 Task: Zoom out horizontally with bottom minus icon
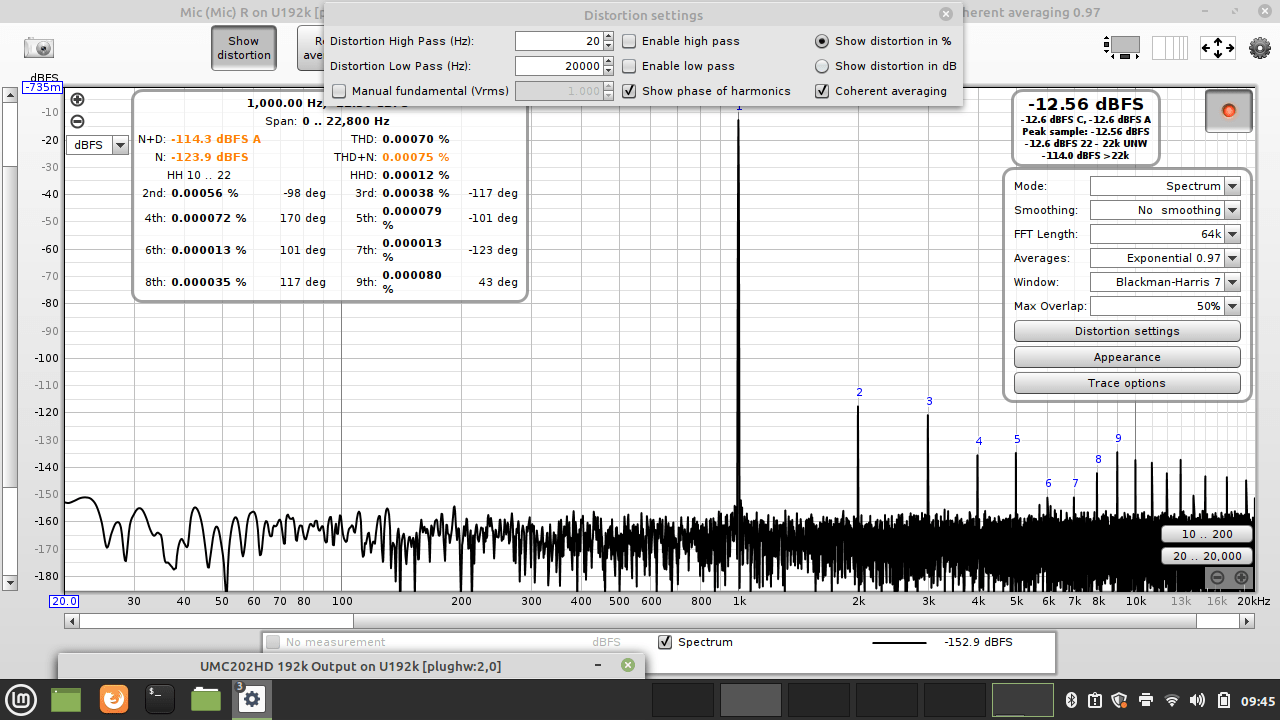pos(1217,577)
